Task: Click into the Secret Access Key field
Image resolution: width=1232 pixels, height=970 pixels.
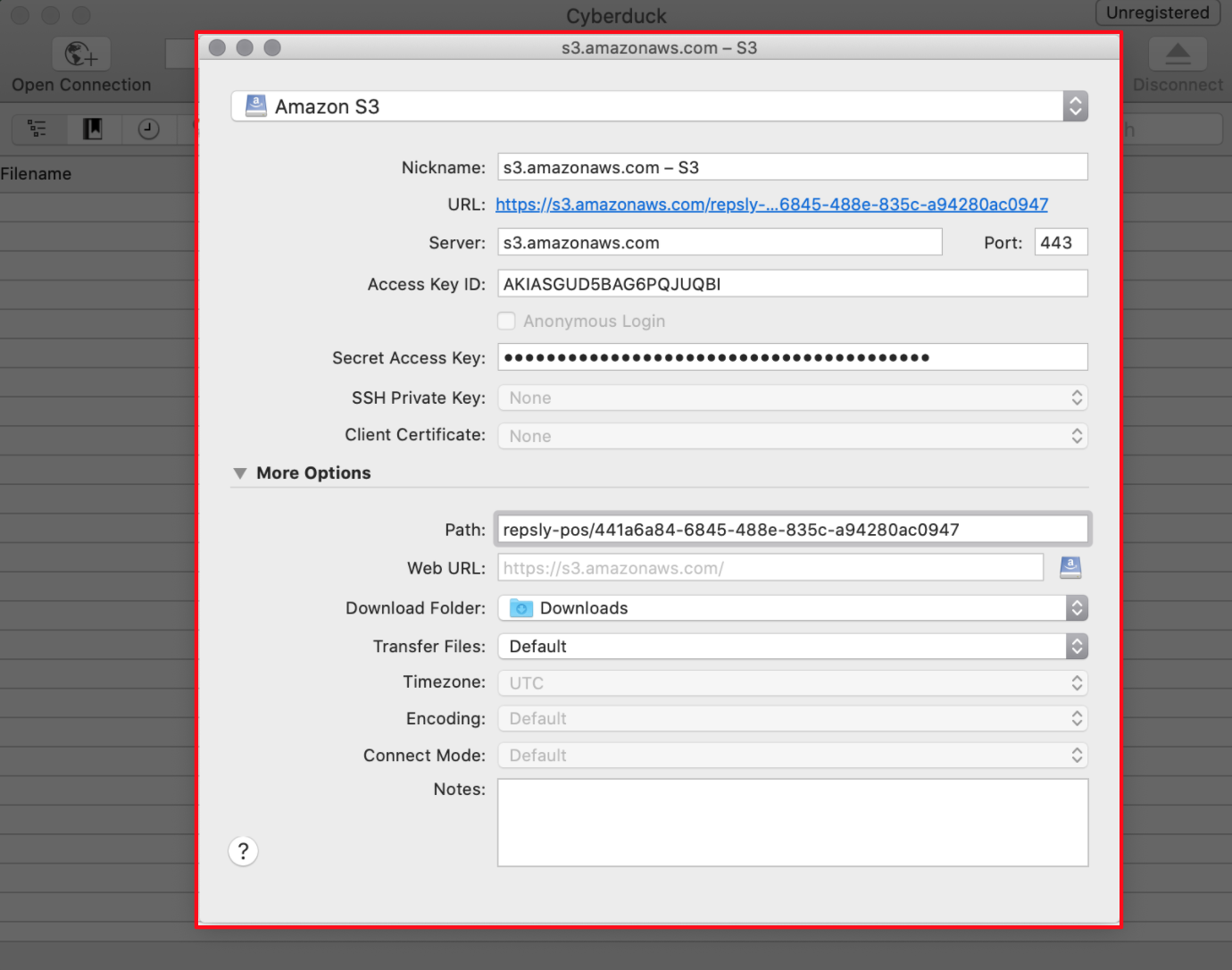Action: 793,357
